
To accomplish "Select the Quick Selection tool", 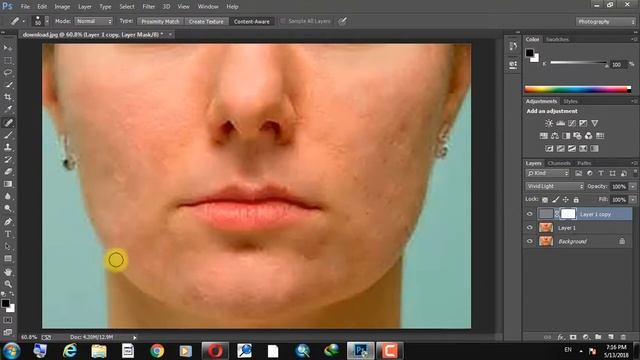I will coord(8,85).
